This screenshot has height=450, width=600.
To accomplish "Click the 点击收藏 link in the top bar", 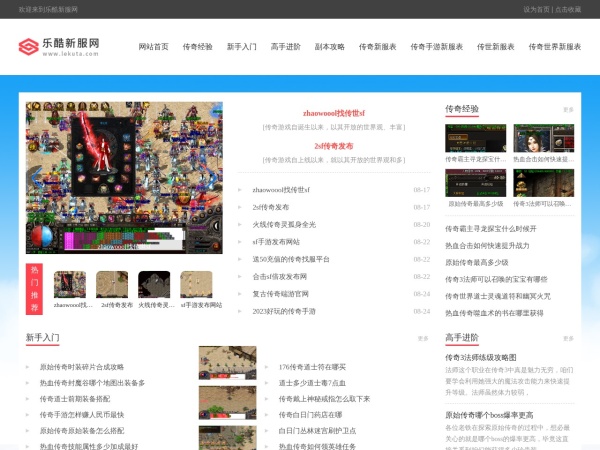I will click(x=568, y=9).
